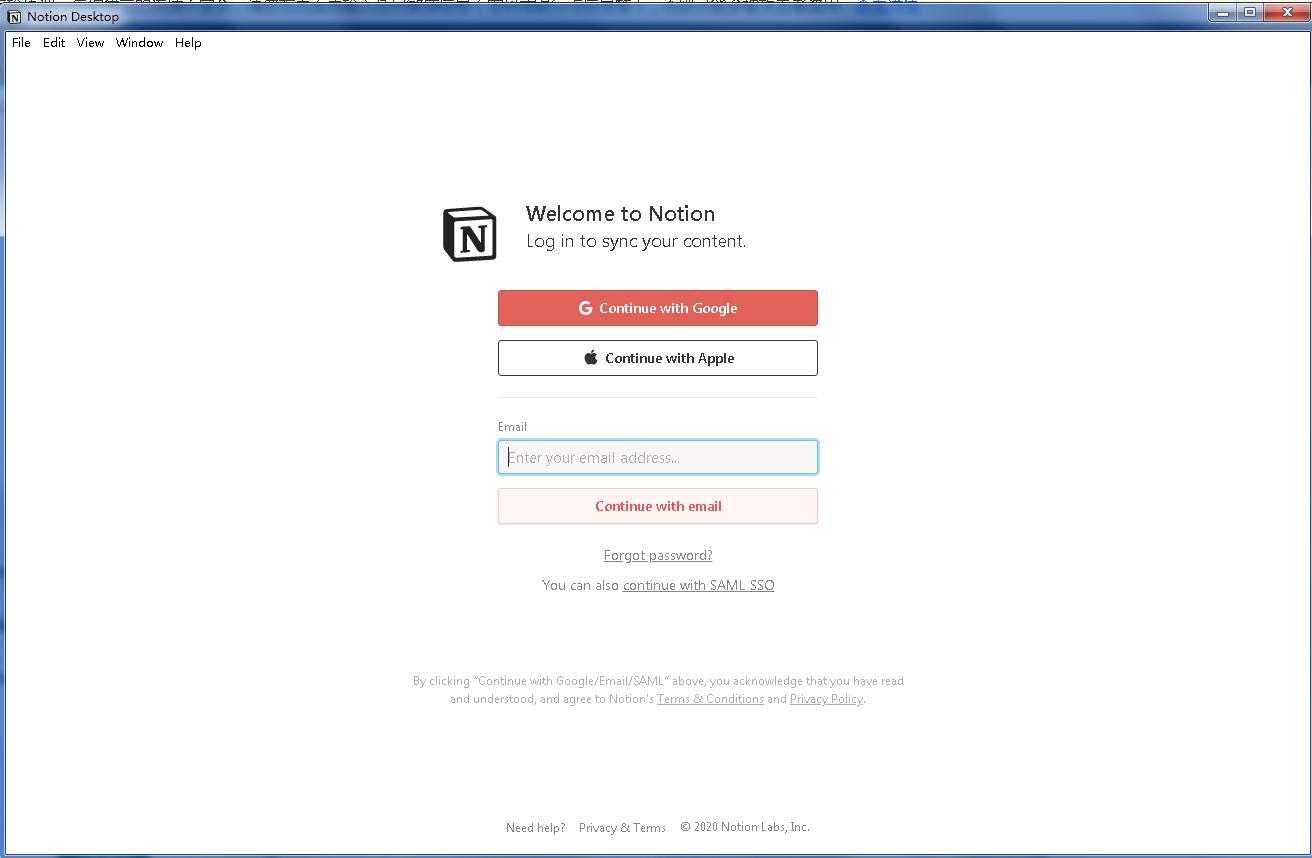Submit with Continue with email button
The height and width of the screenshot is (858, 1312).
click(658, 506)
